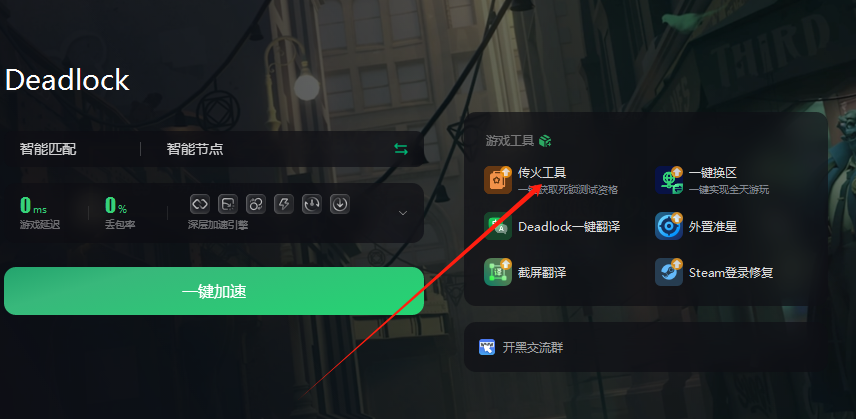Viewport: 856px width, 419px height.
Task: Open the 截屏翻译 screenshot translate icon
Action: (497, 272)
